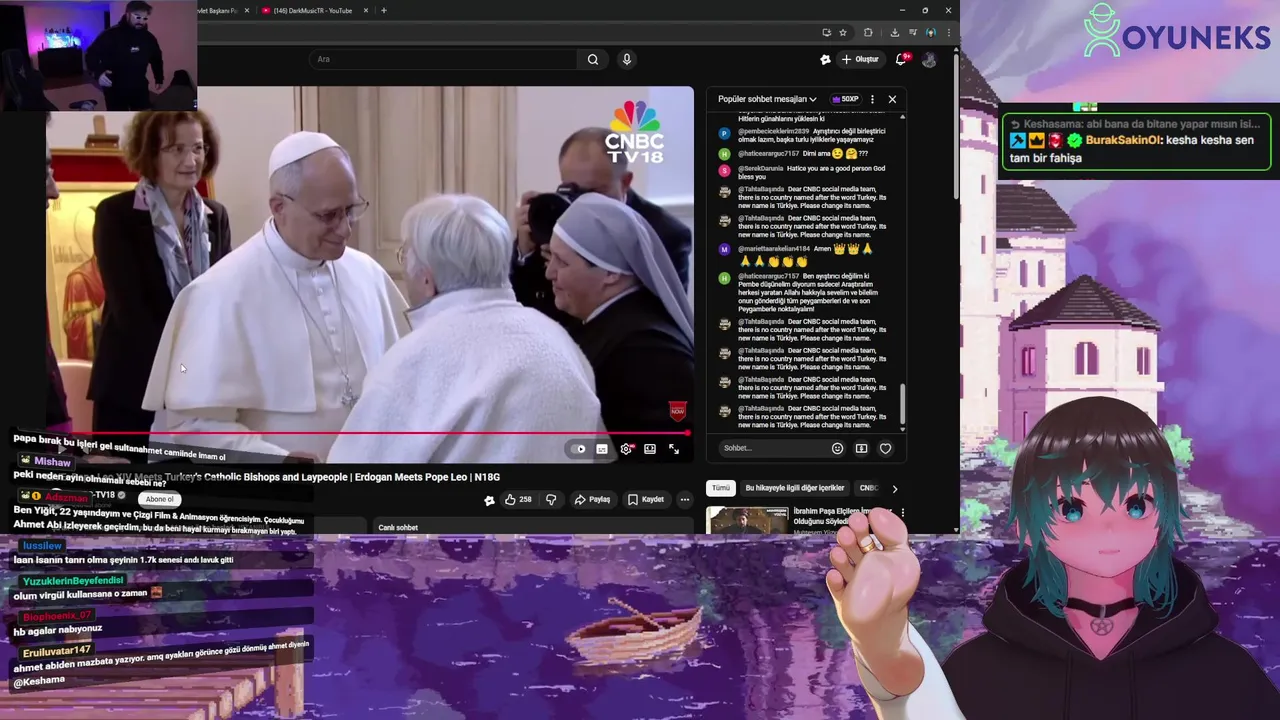Click the Eruiluvatar147 overlay chat username
The image size is (1280, 720).
pos(57,651)
